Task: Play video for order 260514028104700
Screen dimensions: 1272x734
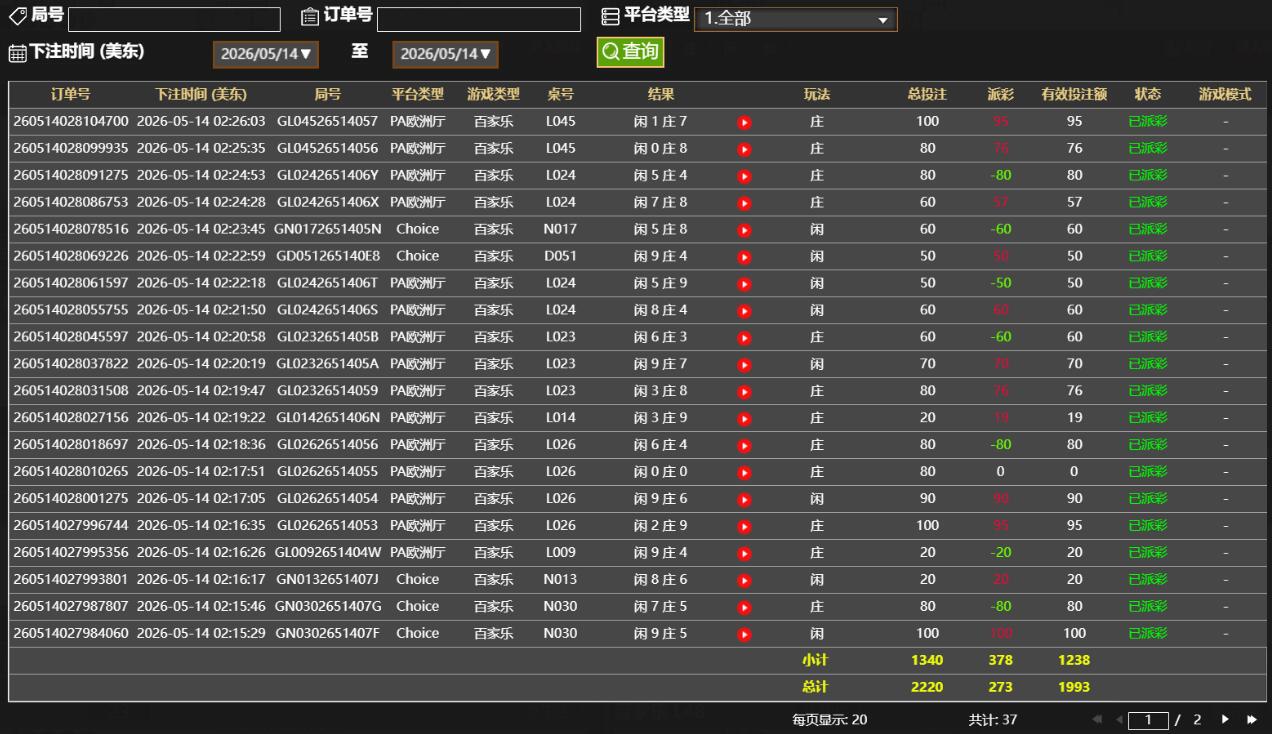Action: point(744,123)
